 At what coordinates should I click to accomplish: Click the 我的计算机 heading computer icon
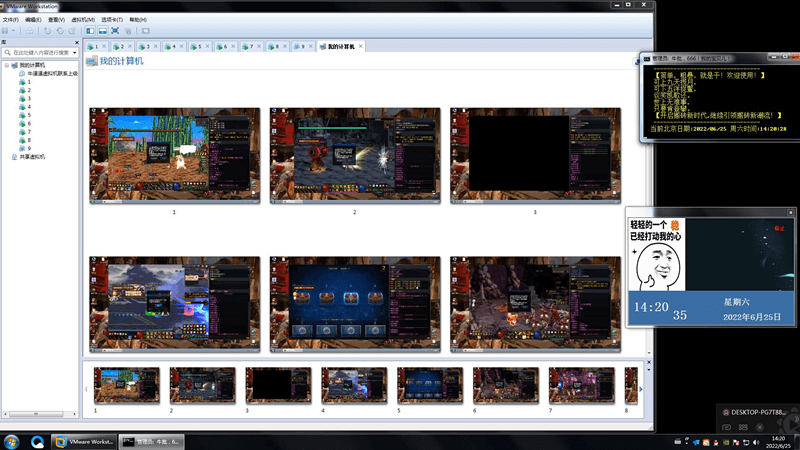click(92, 61)
